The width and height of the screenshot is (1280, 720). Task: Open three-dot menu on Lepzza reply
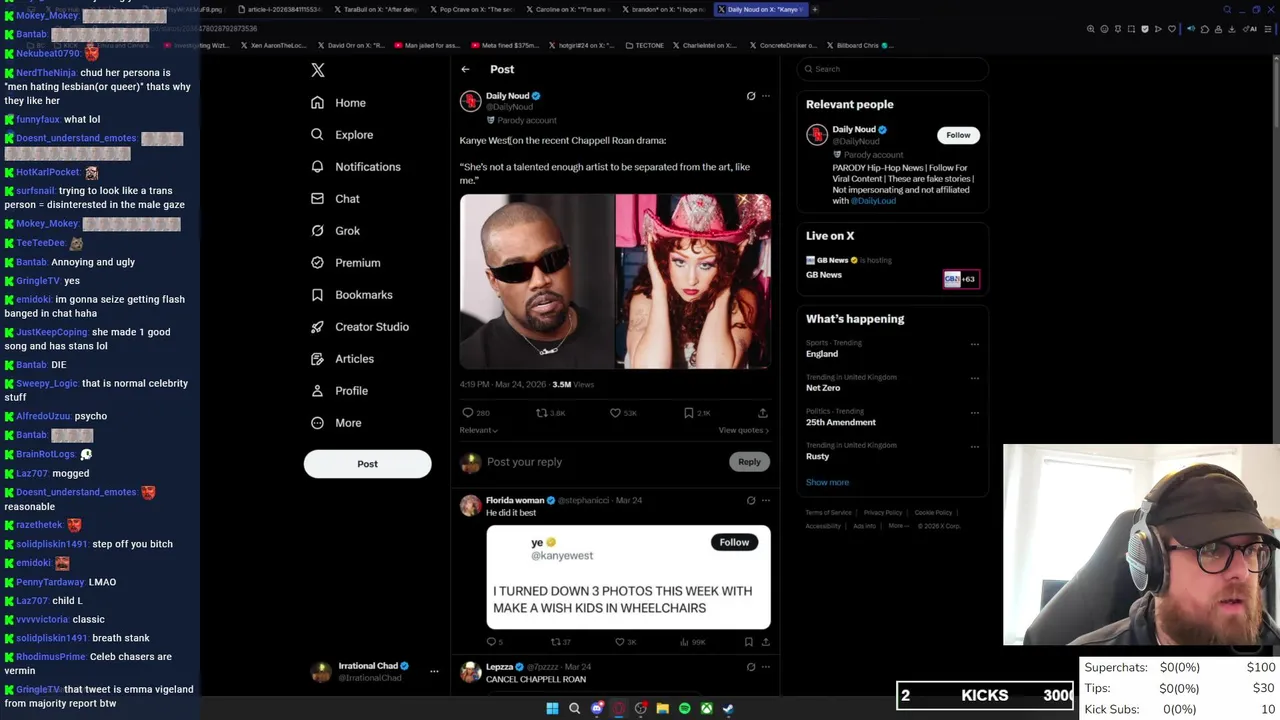(x=766, y=667)
